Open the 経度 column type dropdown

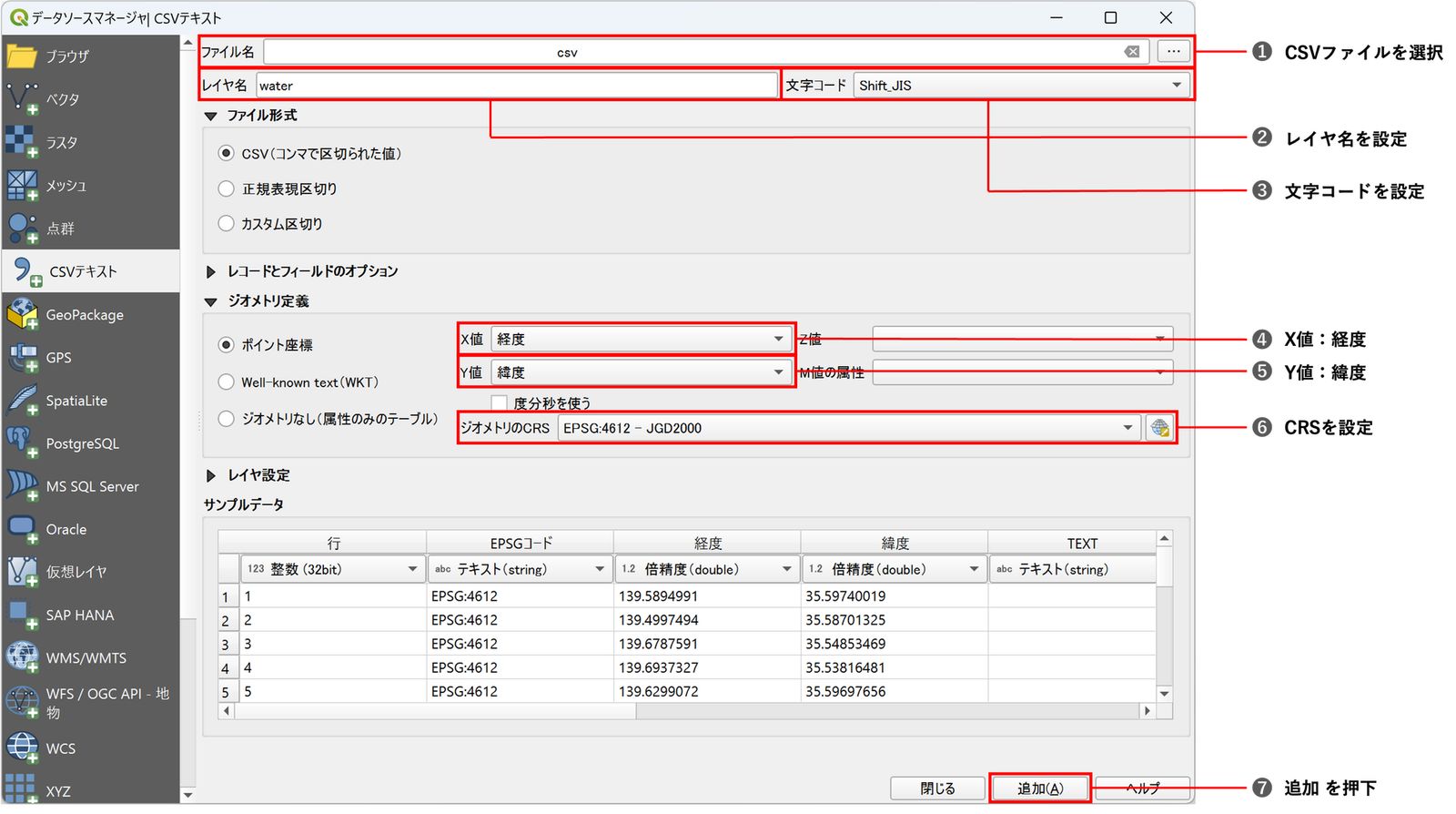coord(707,569)
